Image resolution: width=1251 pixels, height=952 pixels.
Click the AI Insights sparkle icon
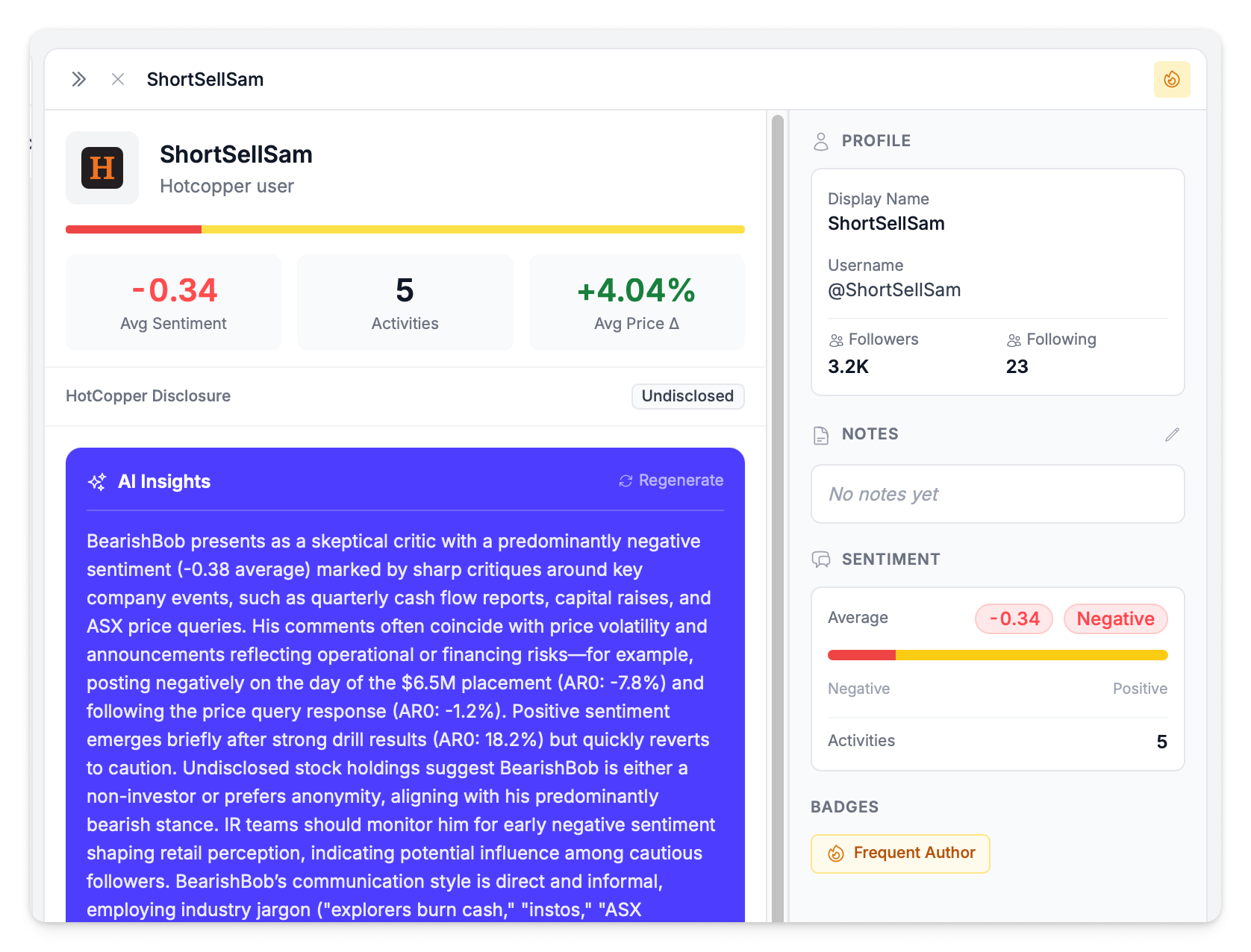[x=97, y=482]
